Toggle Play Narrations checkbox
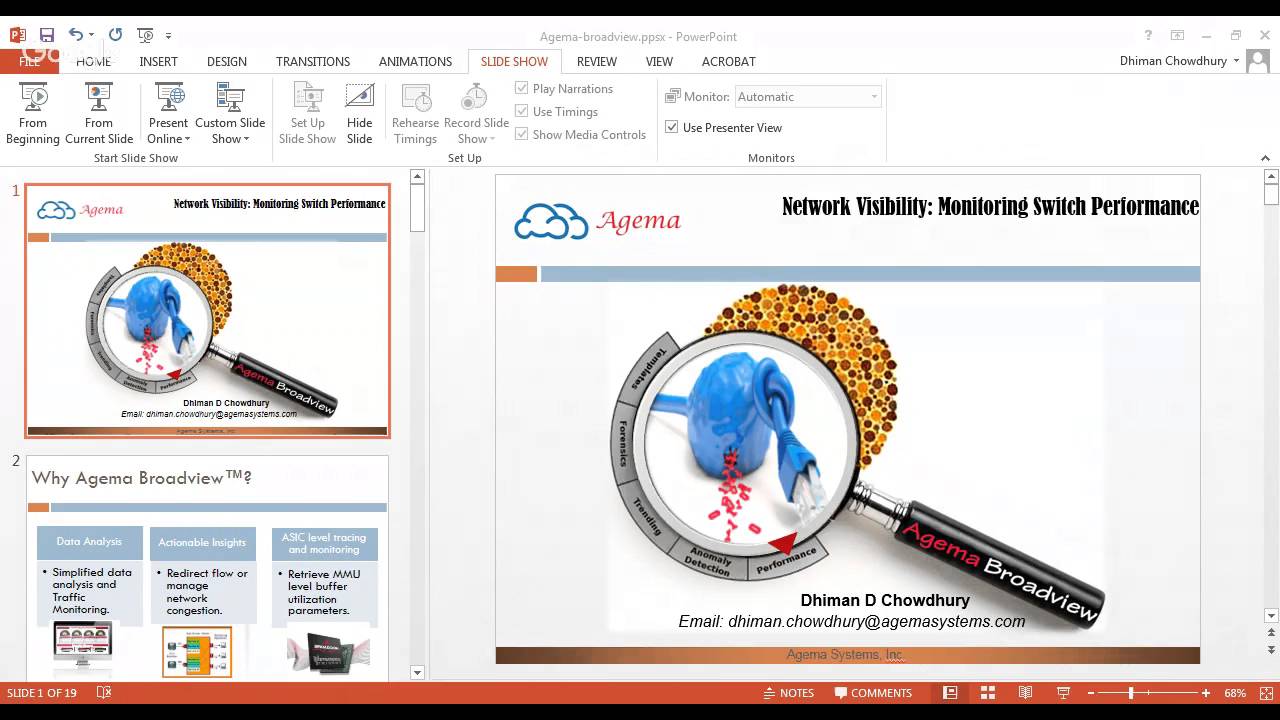Image resolution: width=1280 pixels, height=720 pixels. pos(522,88)
